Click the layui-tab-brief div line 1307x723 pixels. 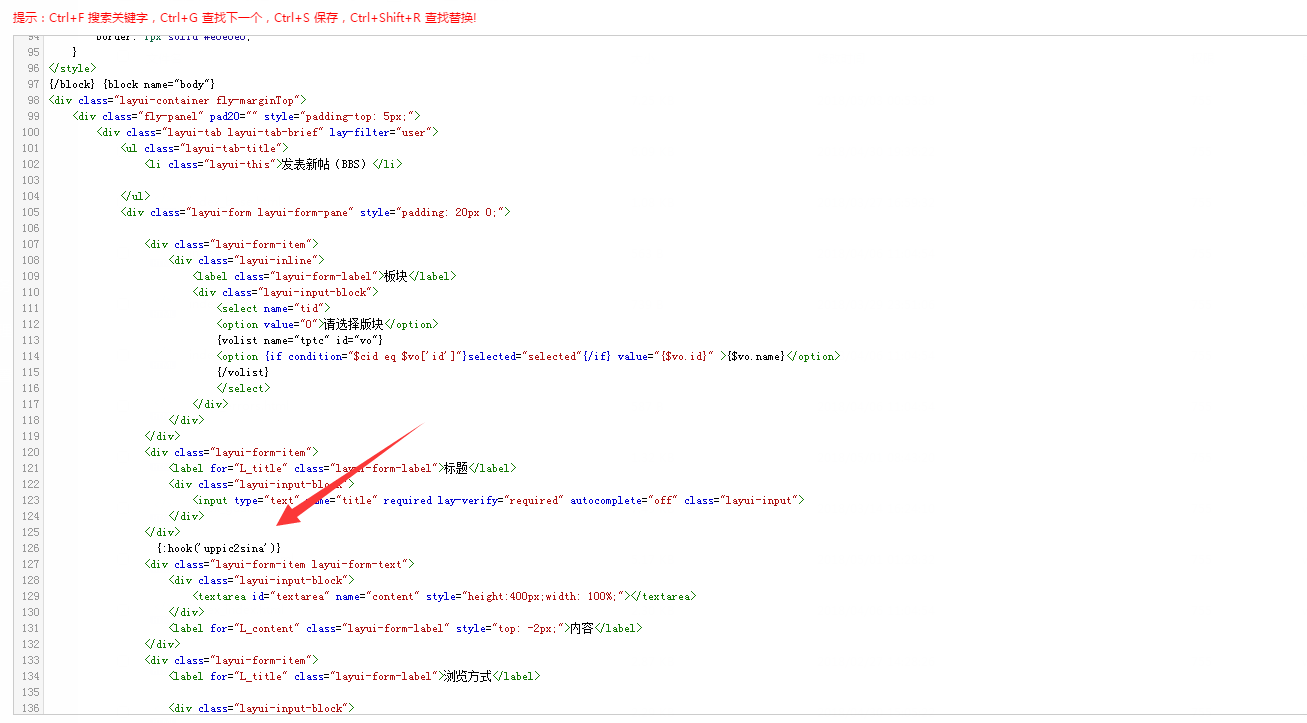(267, 132)
